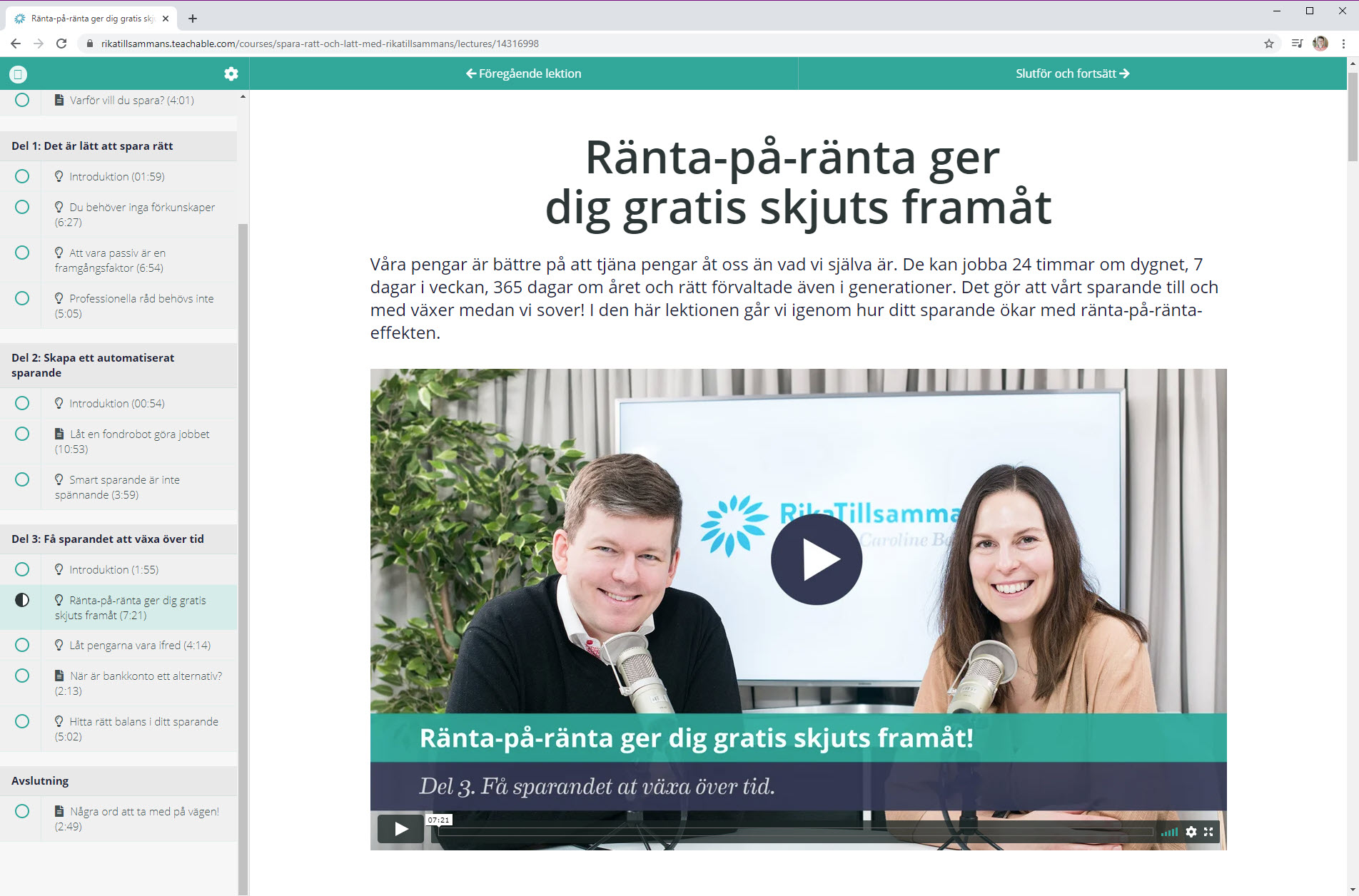The image size is (1359, 896).
Task: Click the video player settings gear
Action: tap(1191, 831)
